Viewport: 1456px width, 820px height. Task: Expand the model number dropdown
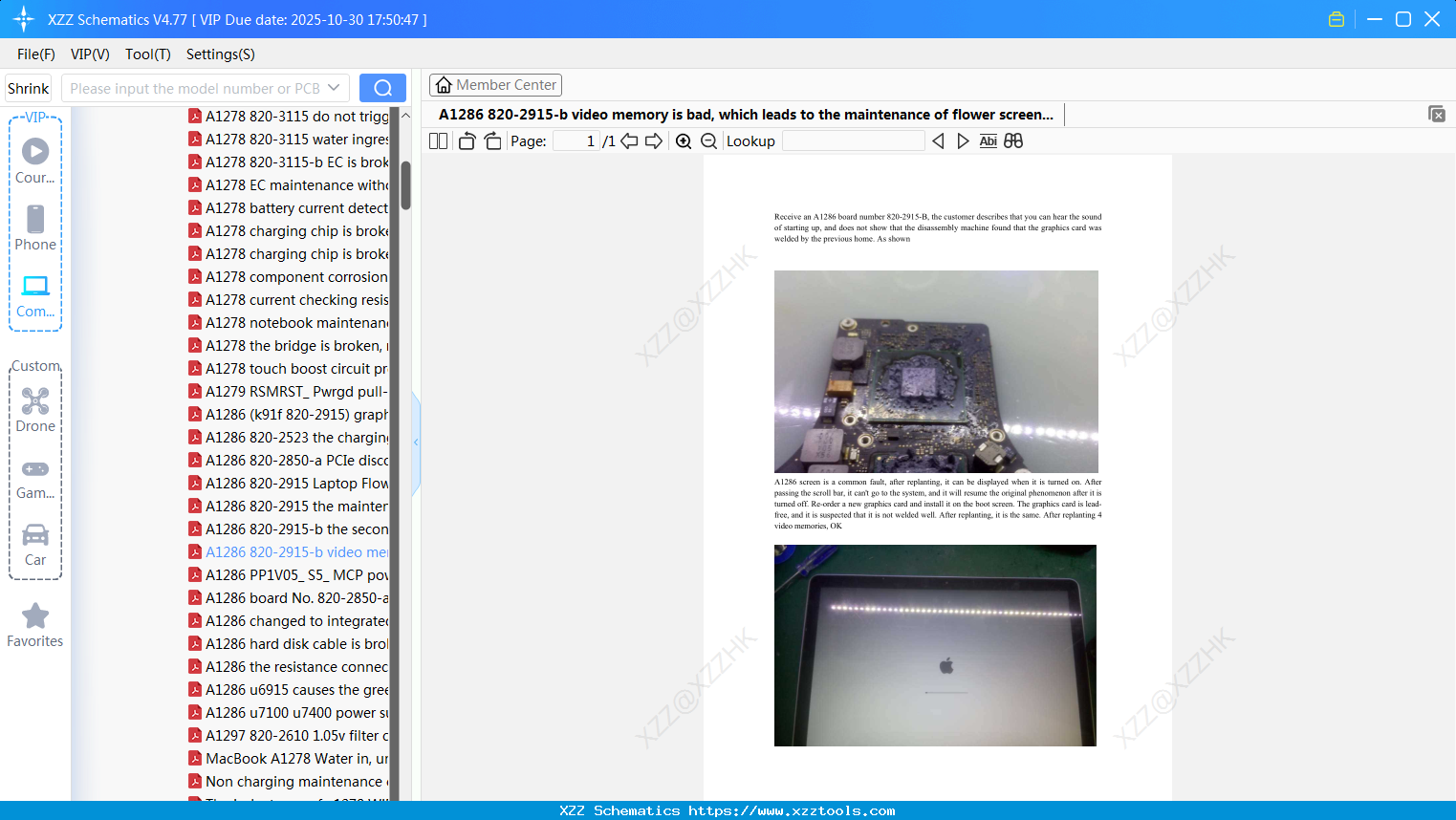[x=334, y=88]
